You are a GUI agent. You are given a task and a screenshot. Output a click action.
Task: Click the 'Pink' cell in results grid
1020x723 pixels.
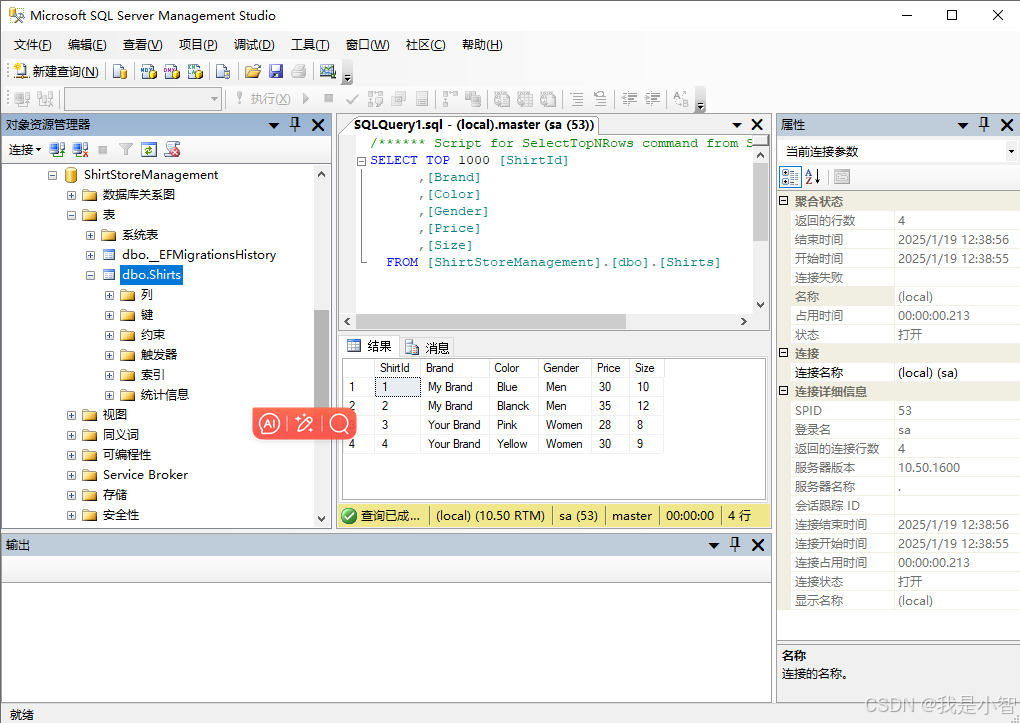point(514,425)
